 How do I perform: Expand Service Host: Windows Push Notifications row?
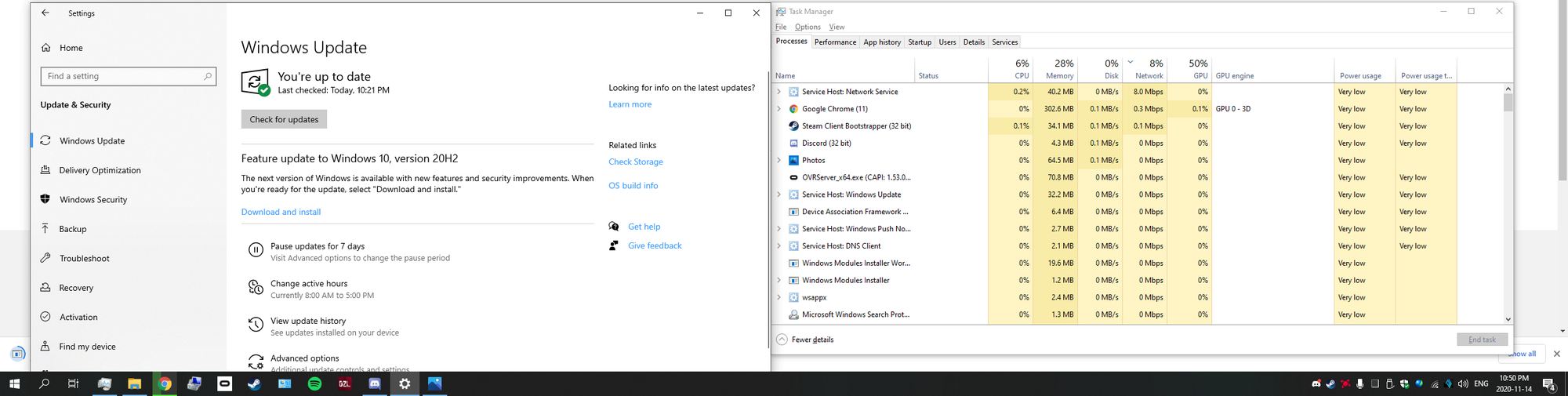779,229
